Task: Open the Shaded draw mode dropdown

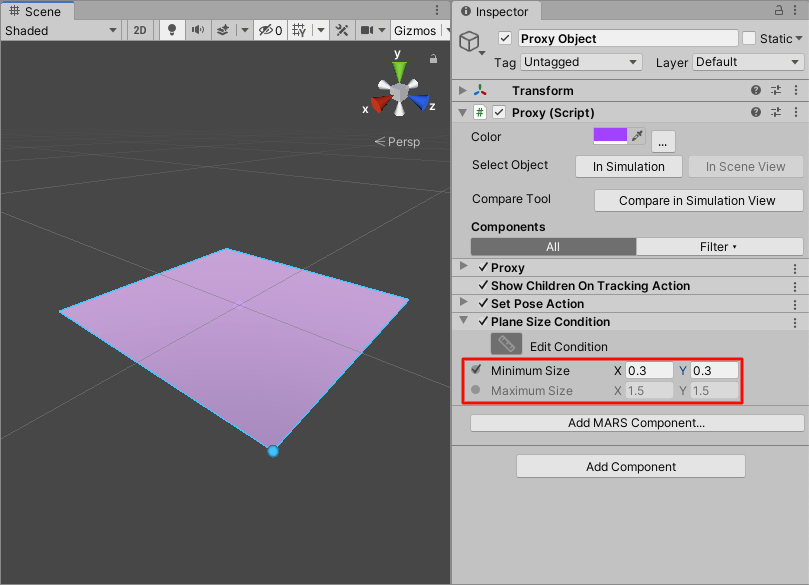Action: click(60, 30)
